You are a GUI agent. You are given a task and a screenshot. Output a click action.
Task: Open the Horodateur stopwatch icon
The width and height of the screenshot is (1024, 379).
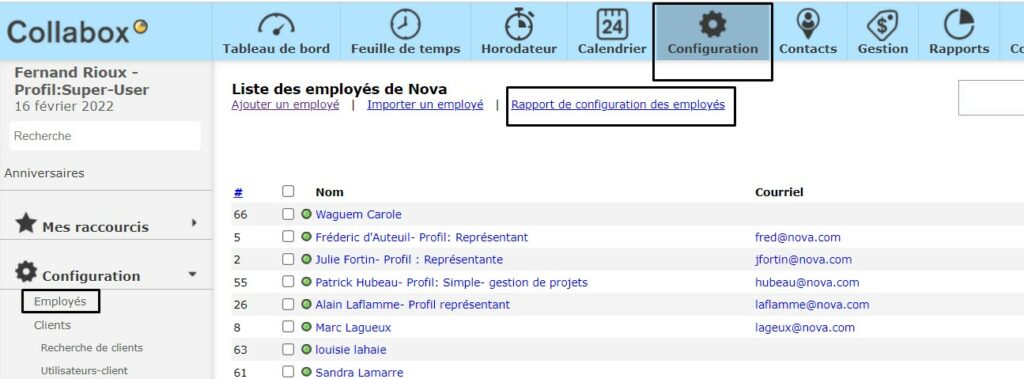point(519,24)
